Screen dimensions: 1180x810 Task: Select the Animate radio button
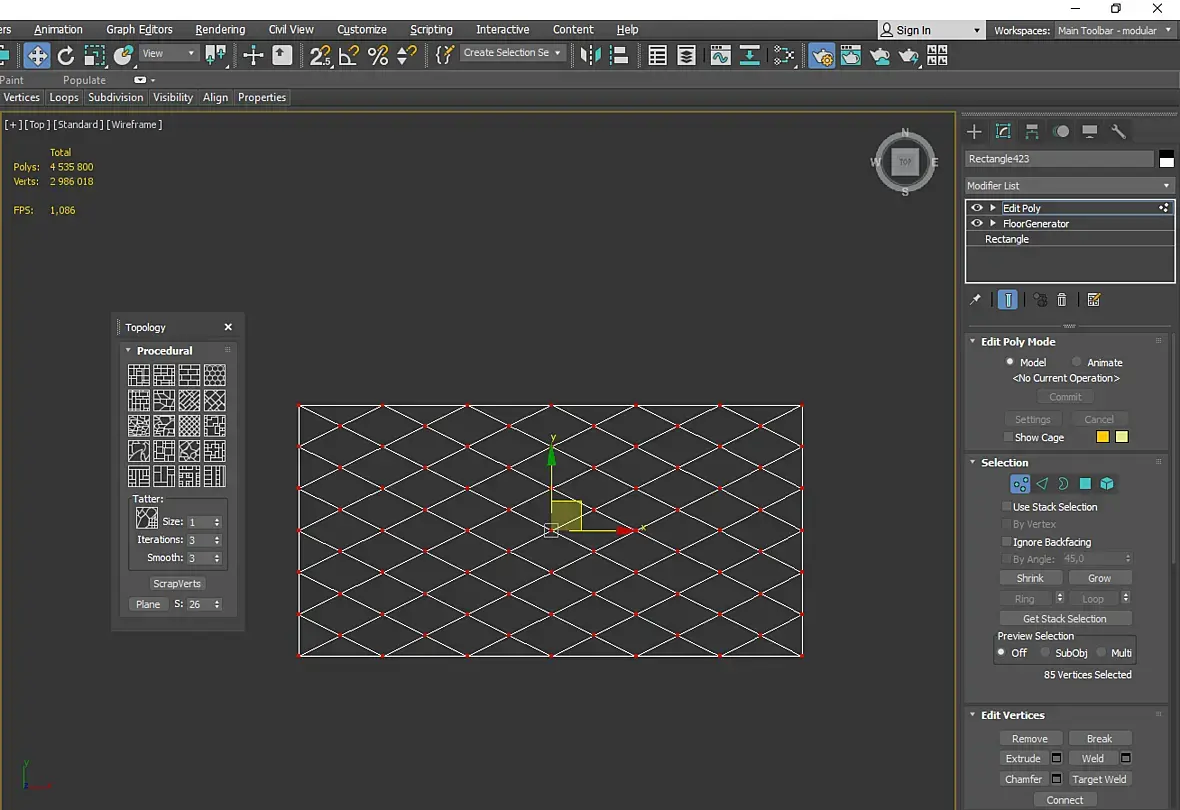pyautogui.click(x=1077, y=362)
